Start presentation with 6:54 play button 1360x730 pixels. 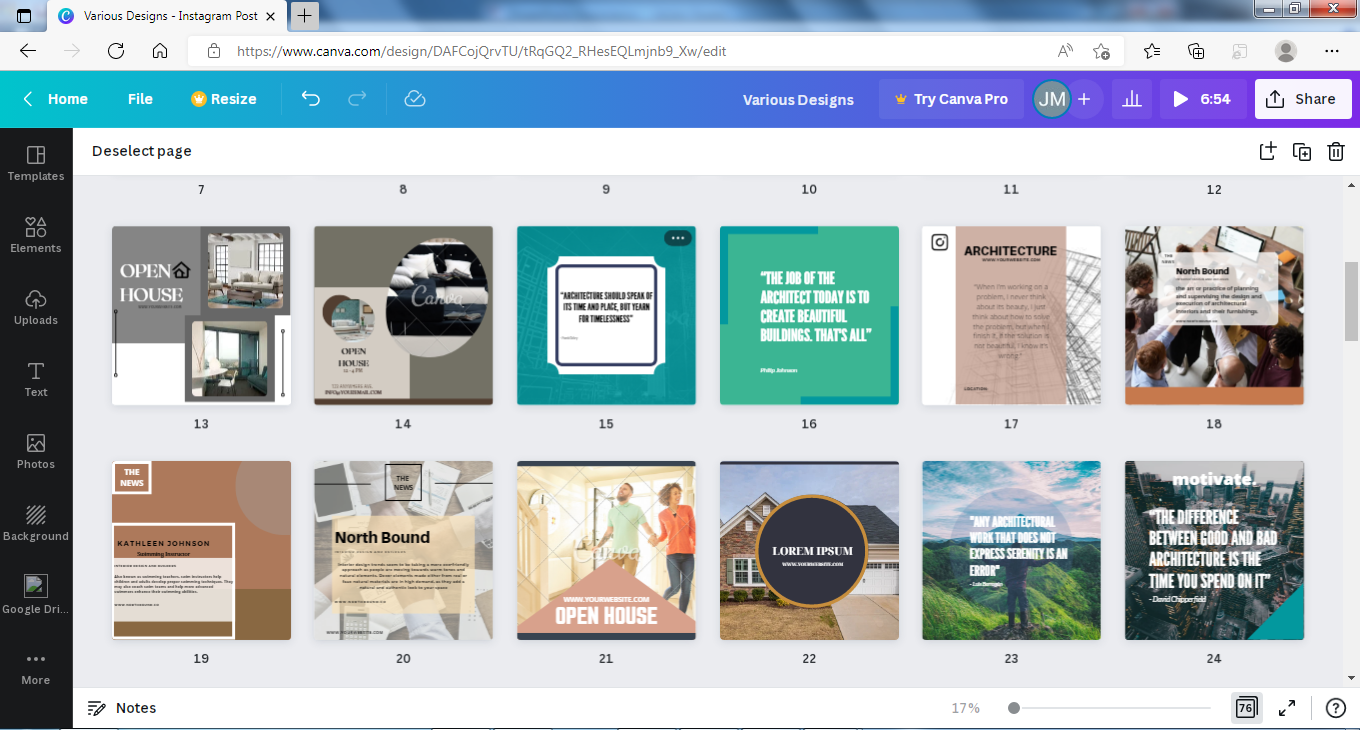point(1203,99)
